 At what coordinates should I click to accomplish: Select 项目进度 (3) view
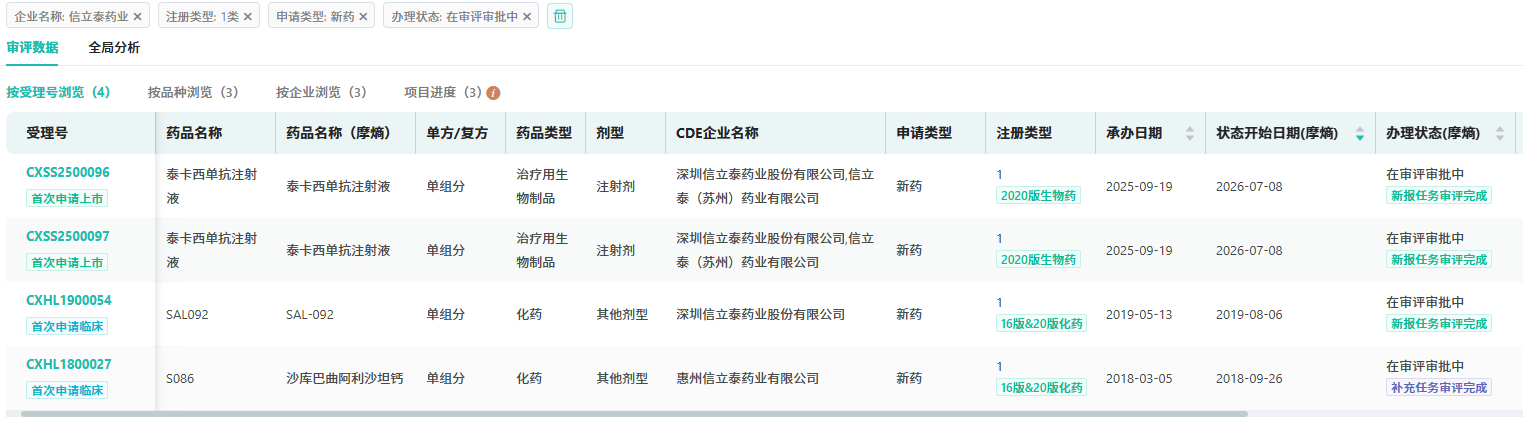pyautogui.click(x=443, y=92)
